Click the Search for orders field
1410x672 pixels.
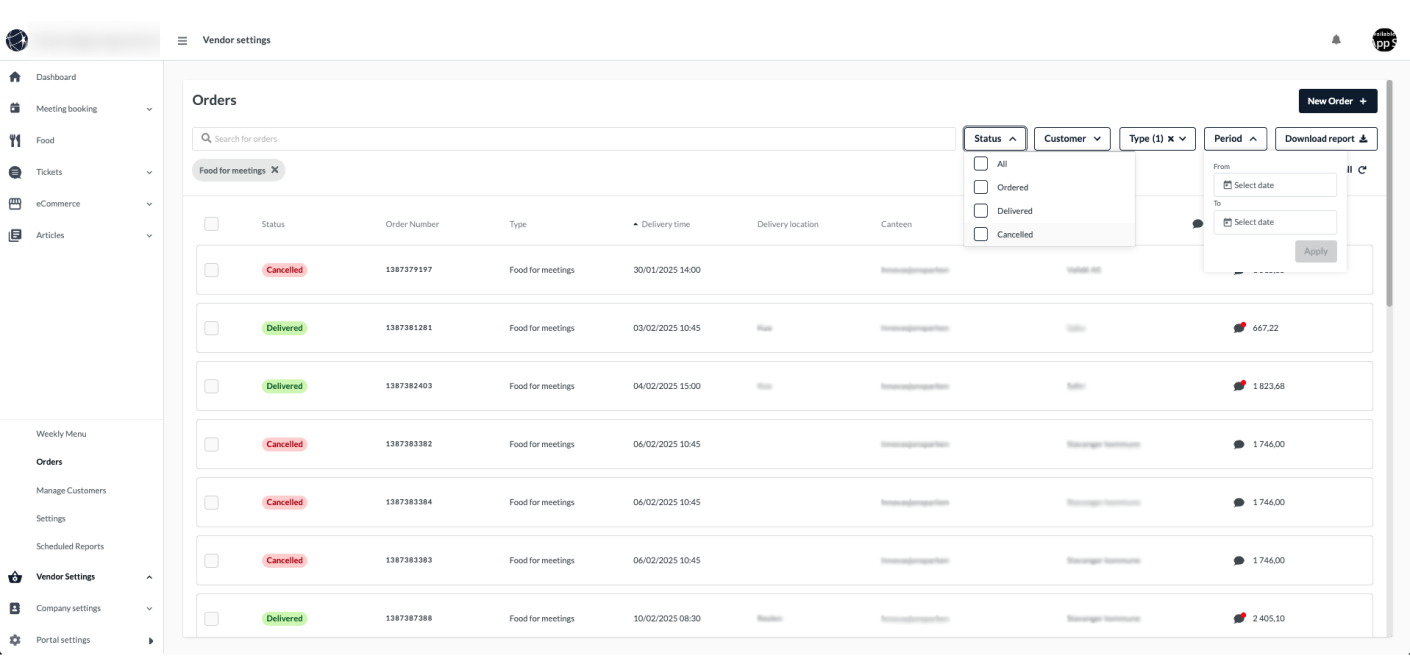click(573, 139)
